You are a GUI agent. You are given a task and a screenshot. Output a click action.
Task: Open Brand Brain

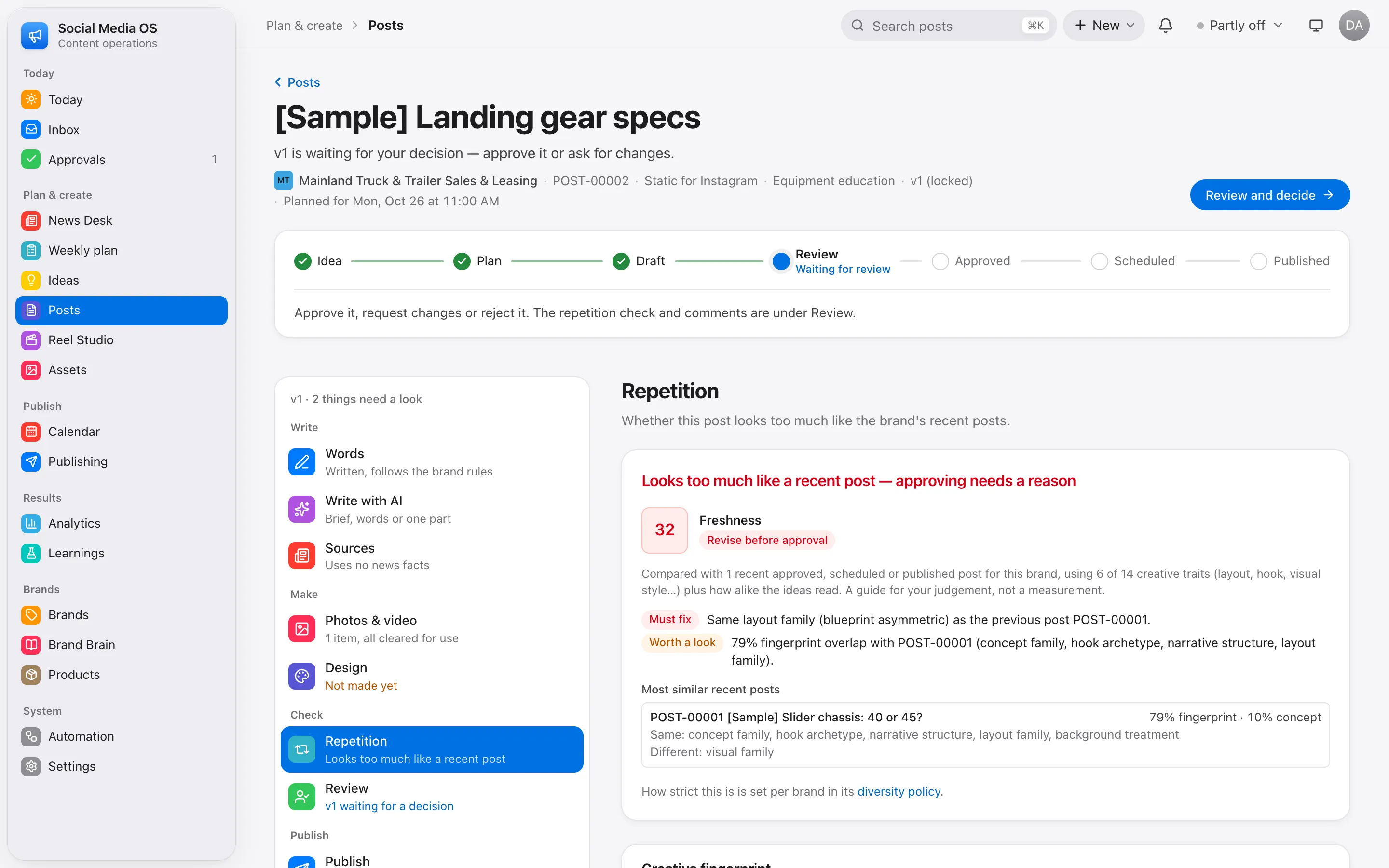121,645
